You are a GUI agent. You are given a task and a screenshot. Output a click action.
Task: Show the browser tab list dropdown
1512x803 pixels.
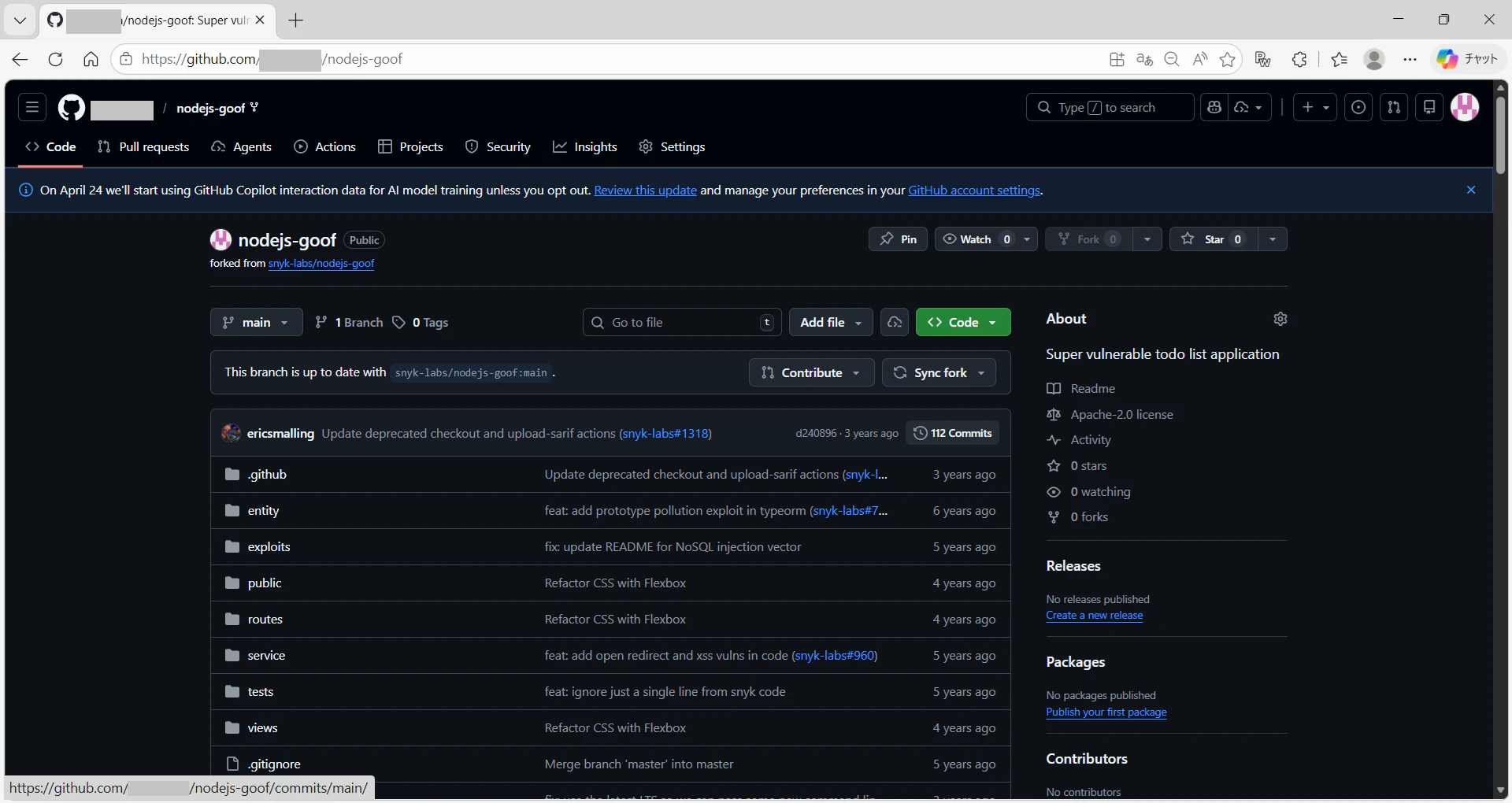[20, 20]
